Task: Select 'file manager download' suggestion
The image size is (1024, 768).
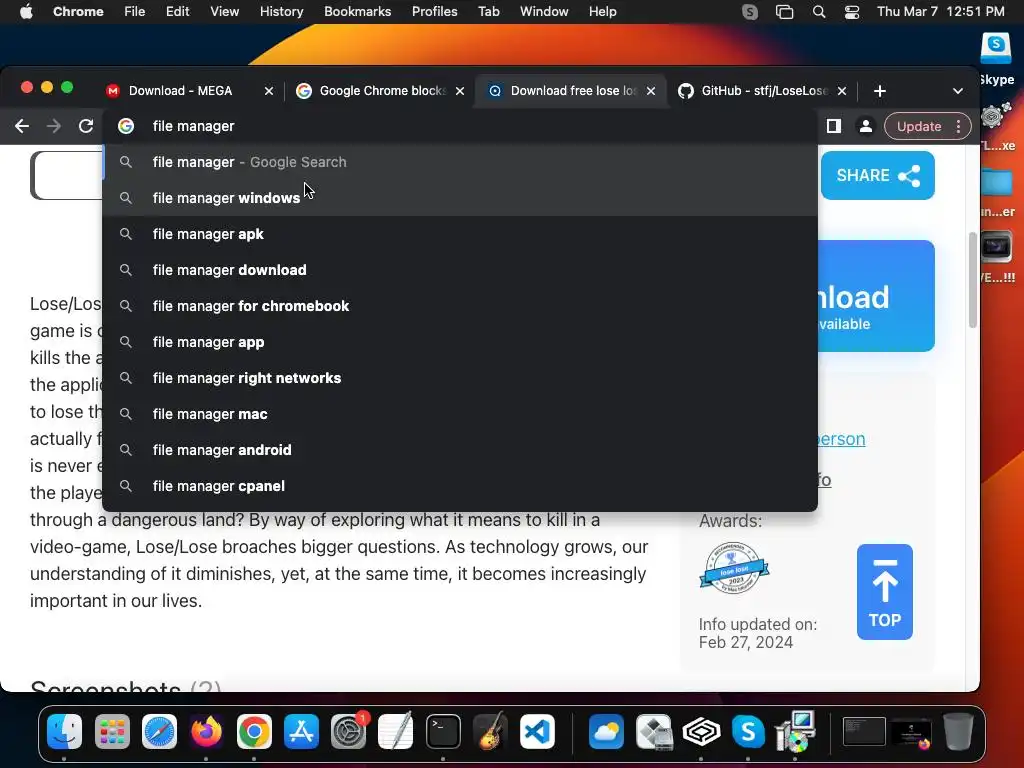Action: (460, 270)
